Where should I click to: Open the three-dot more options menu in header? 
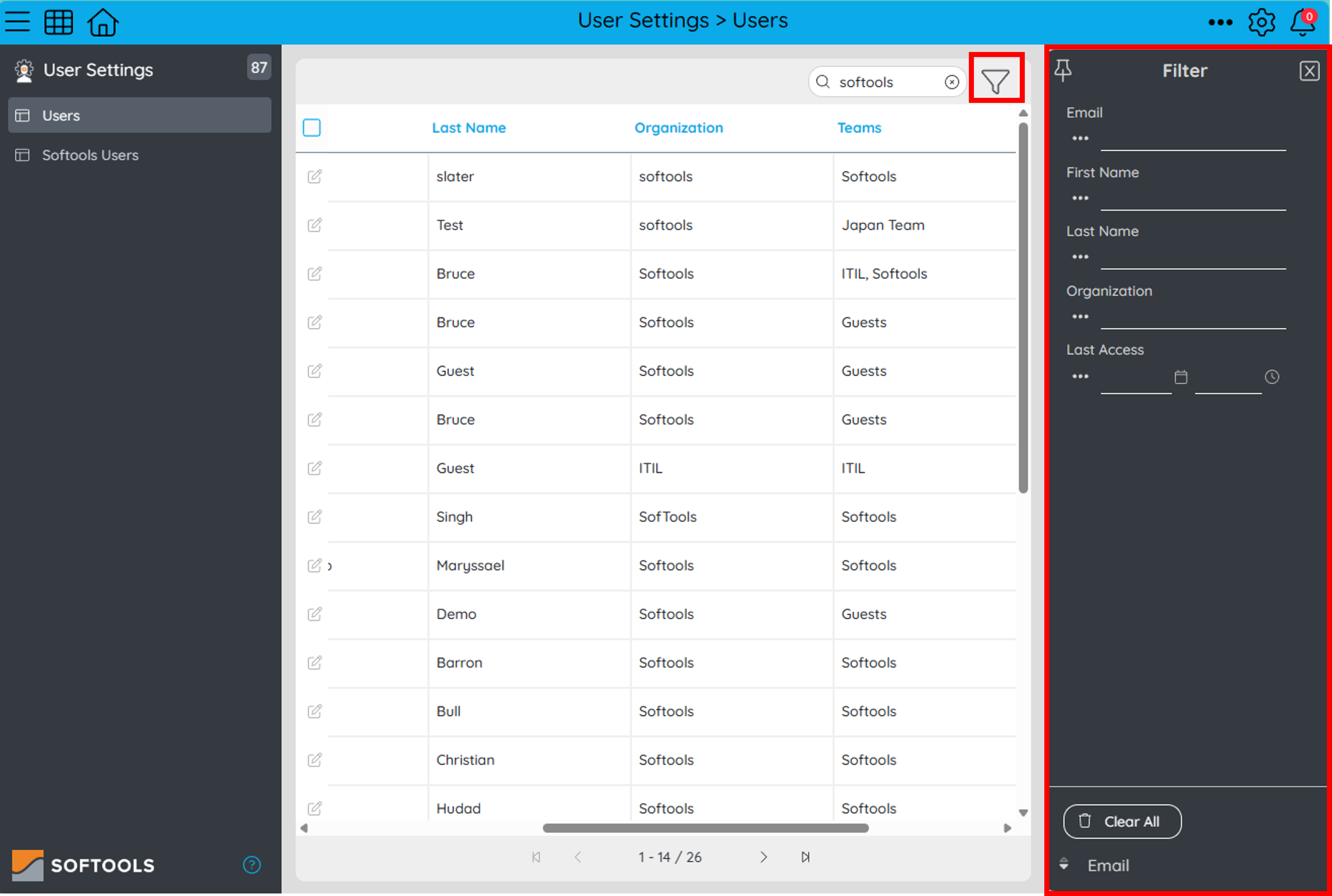[x=1220, y=22]
